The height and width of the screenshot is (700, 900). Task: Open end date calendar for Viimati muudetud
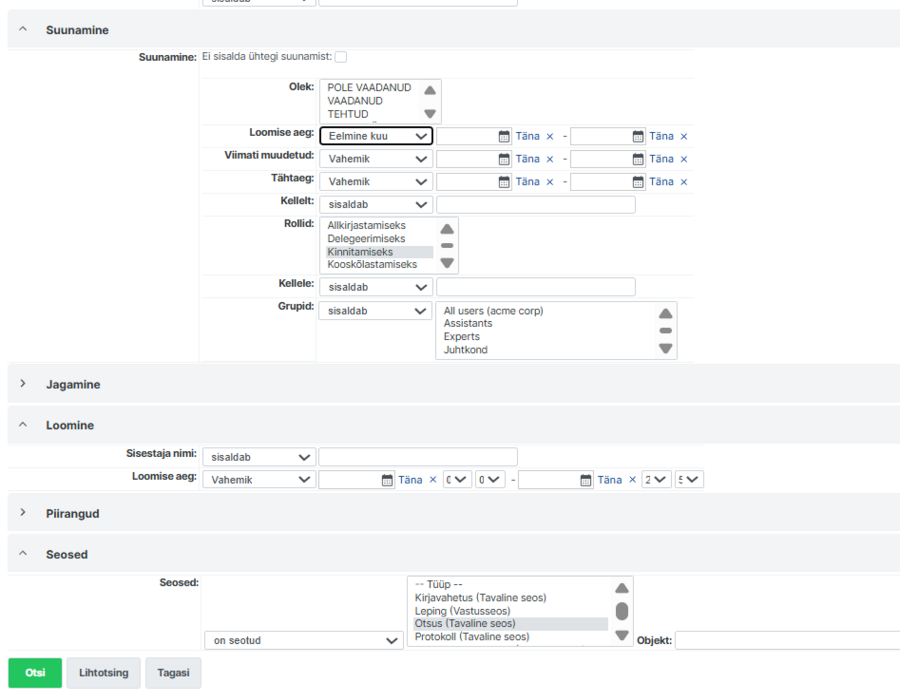[x=638, y=159]
